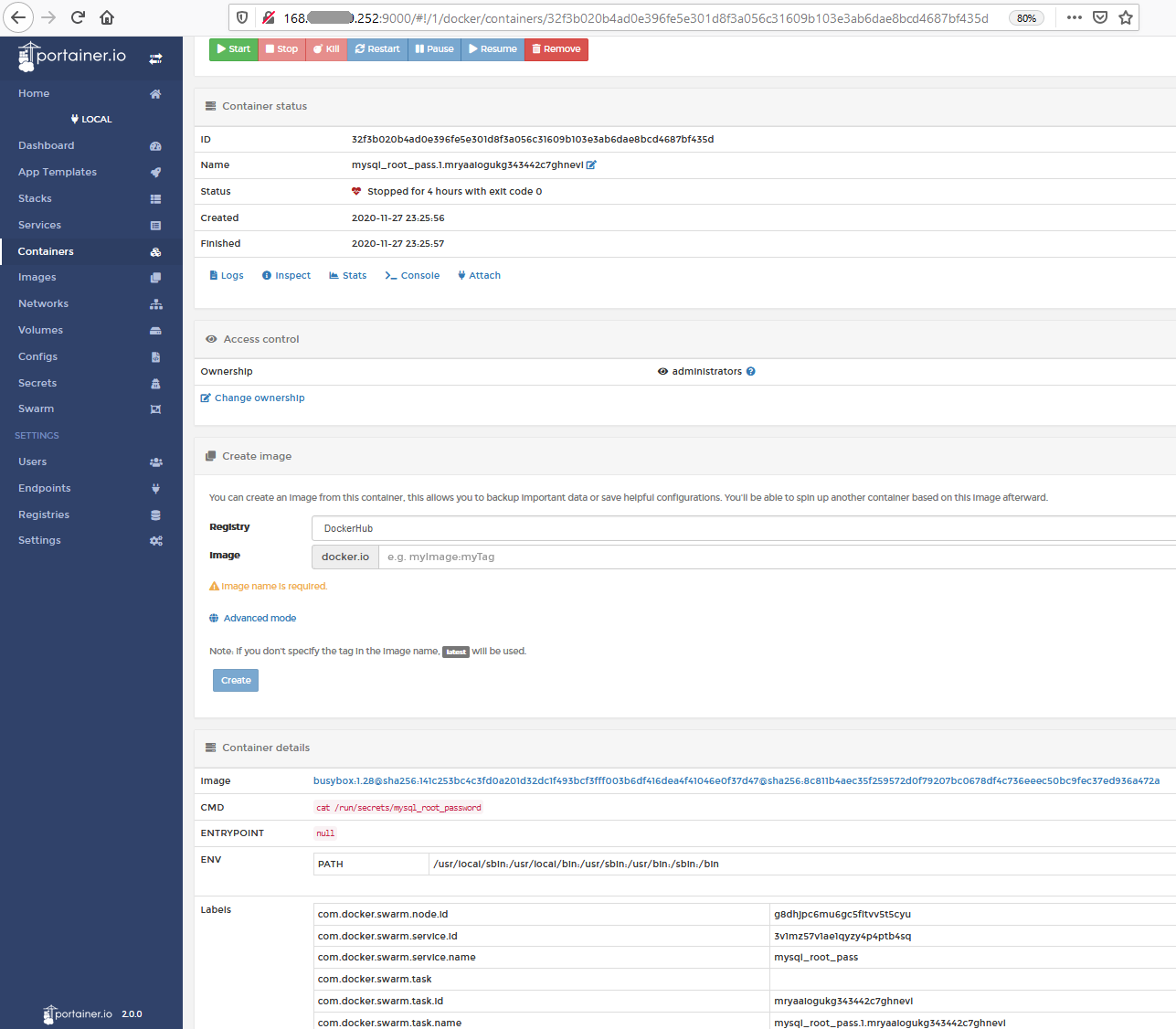Click the Created timestamp 2020-11-27 23:25:56
This screenshot has width=1176, height=1029.
[398, 218]
